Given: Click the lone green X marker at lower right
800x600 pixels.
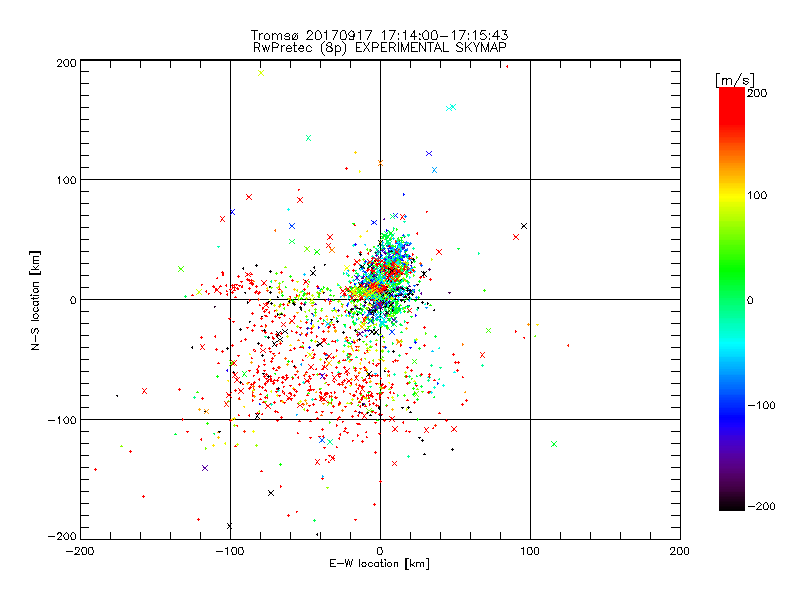Looking at the screenshot, I should pos(554,444).
